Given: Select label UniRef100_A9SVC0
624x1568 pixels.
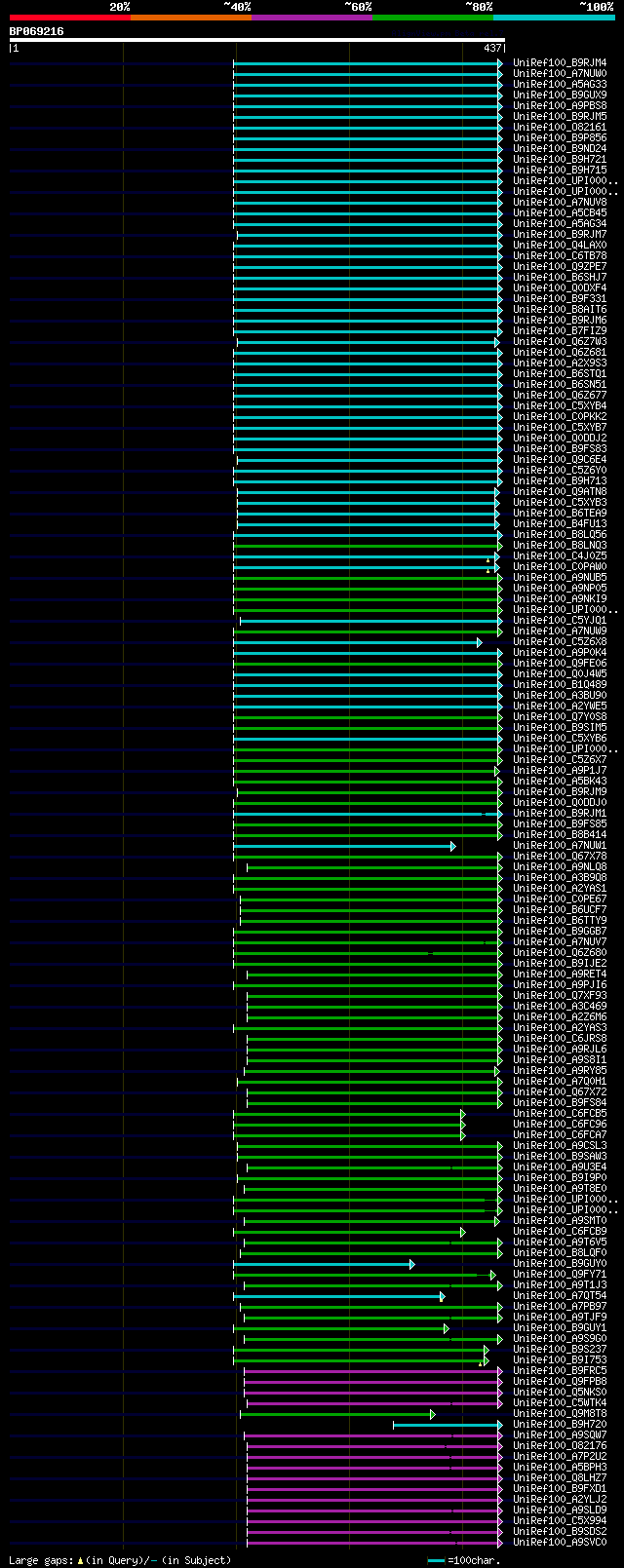Looking at the screenshot, I should [x=560, y=1543].
